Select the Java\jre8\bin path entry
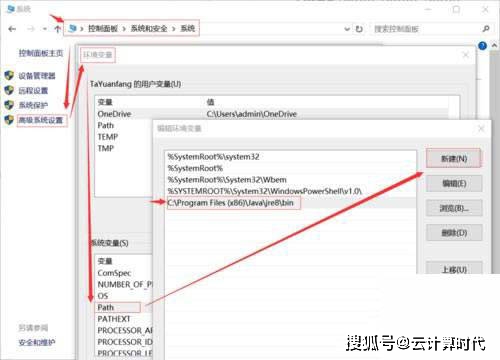The height and width of the screenshot is (360, 500). coord(231,203)
